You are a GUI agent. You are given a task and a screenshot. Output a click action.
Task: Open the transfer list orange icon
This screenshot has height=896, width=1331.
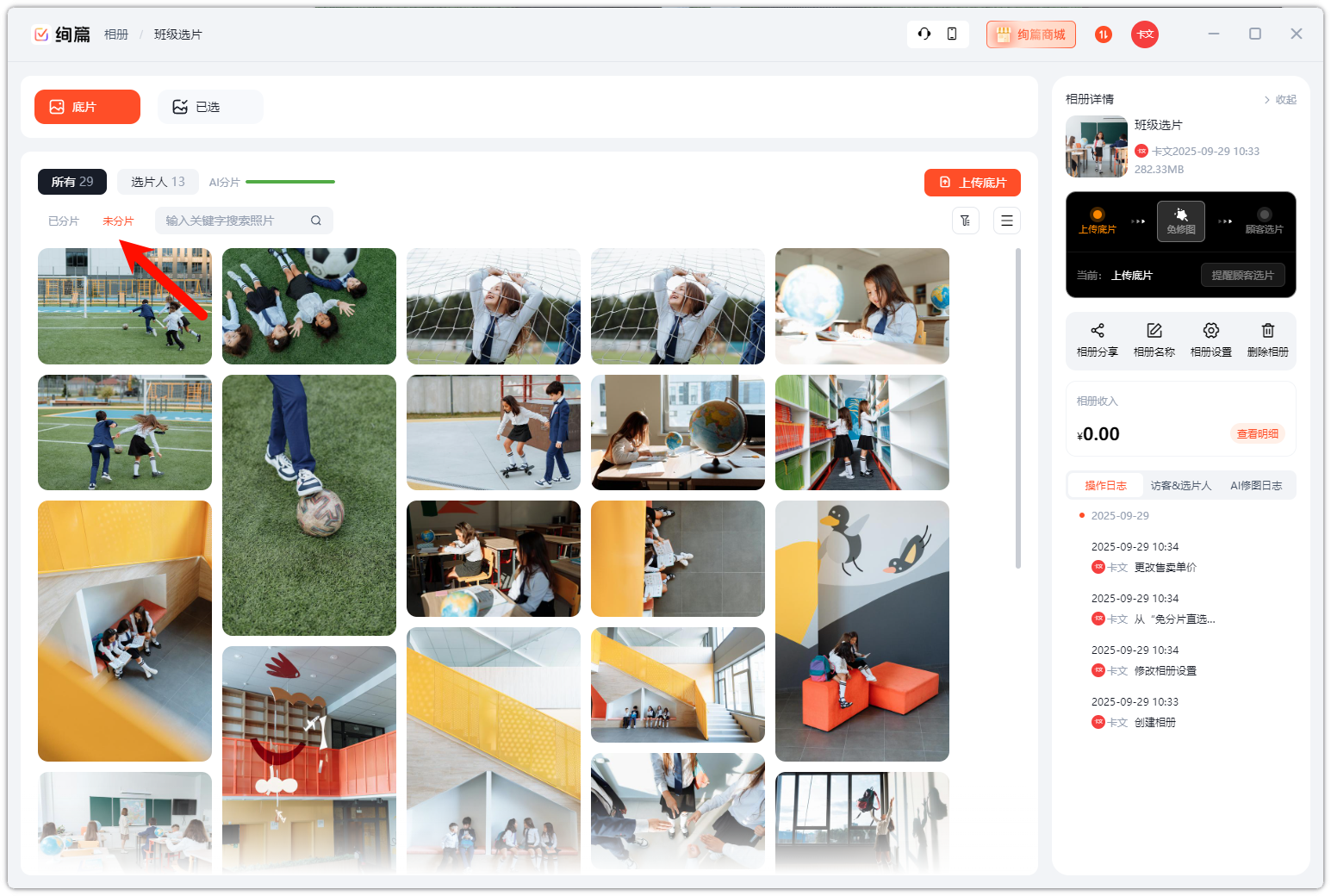tap(1104, 34)
